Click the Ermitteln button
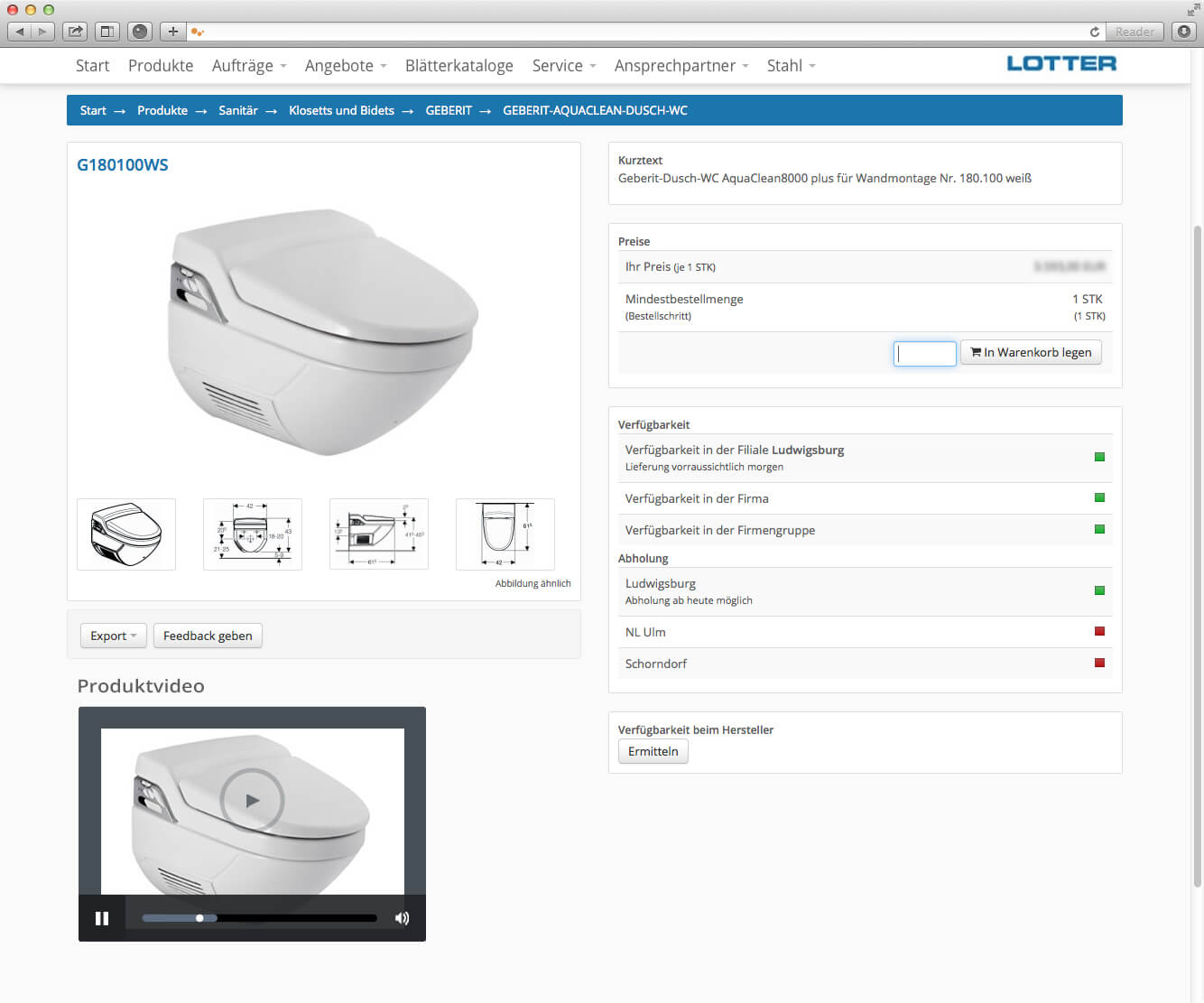1204x1003 pixels. tap(653, 751)
